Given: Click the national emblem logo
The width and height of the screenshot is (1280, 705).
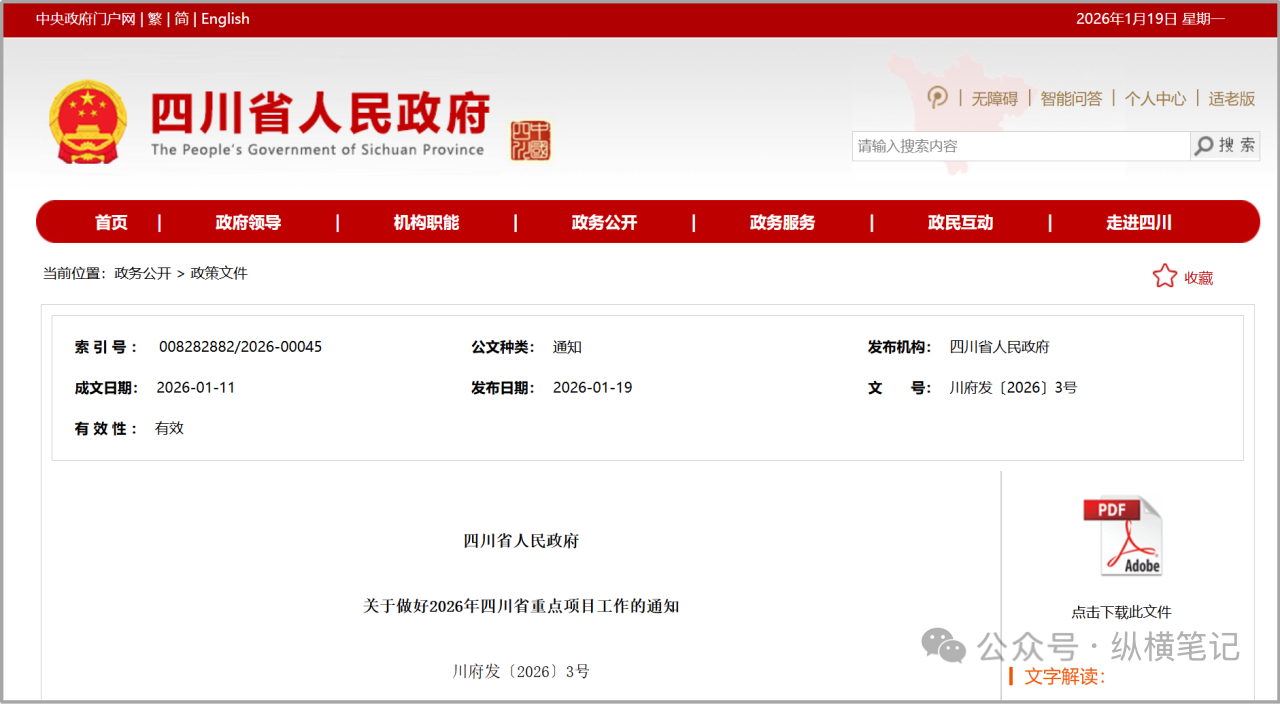Looking at the screenshot, I should click(88, 122).
